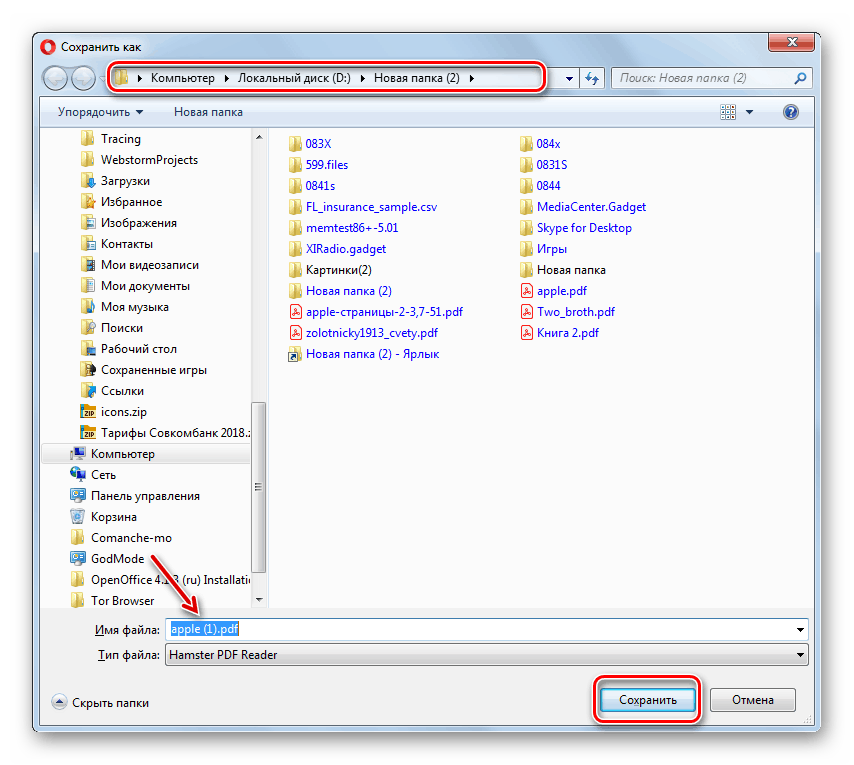854x765 pixels.
Task: Click the change view grid icon
Action: click(x=728, y=112)
